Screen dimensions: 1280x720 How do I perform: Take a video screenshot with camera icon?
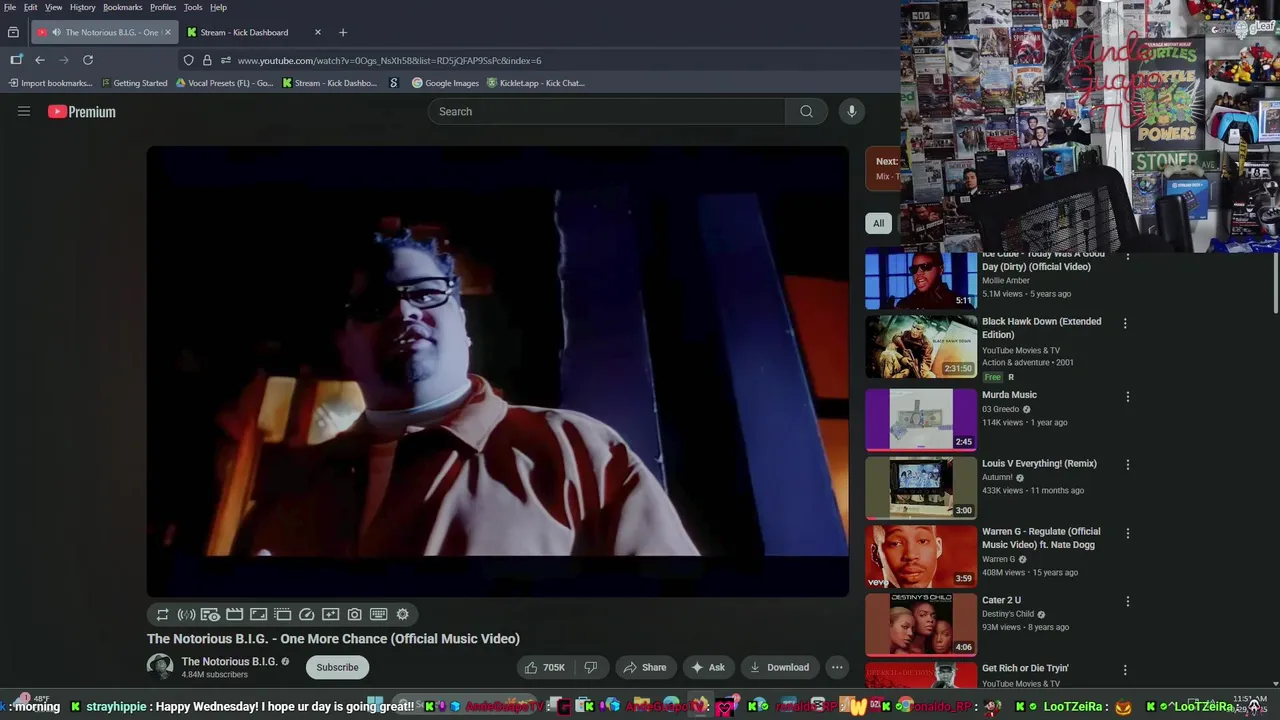click(x=354, y=615)
